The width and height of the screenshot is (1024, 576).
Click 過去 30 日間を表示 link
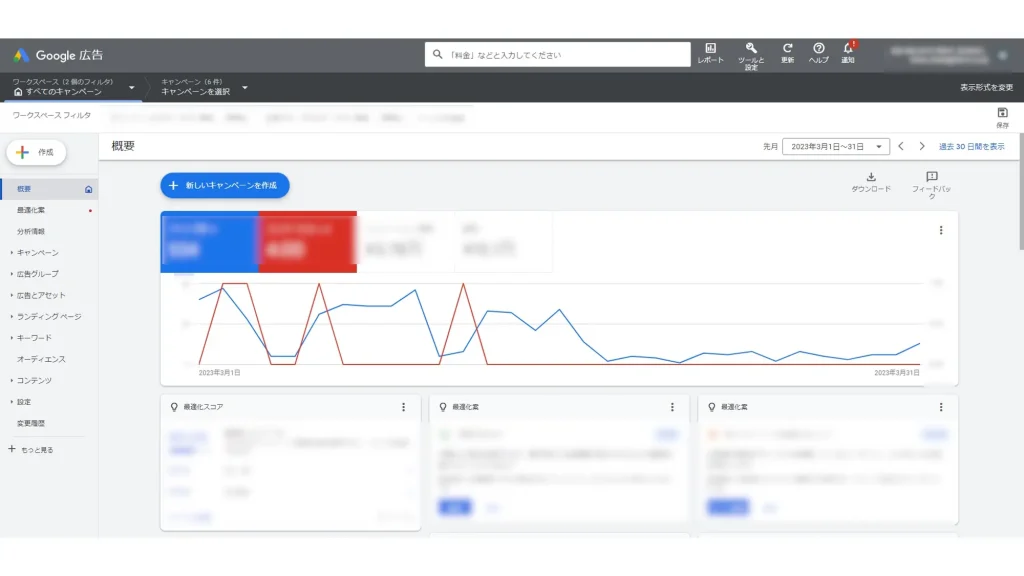point(971,146)
